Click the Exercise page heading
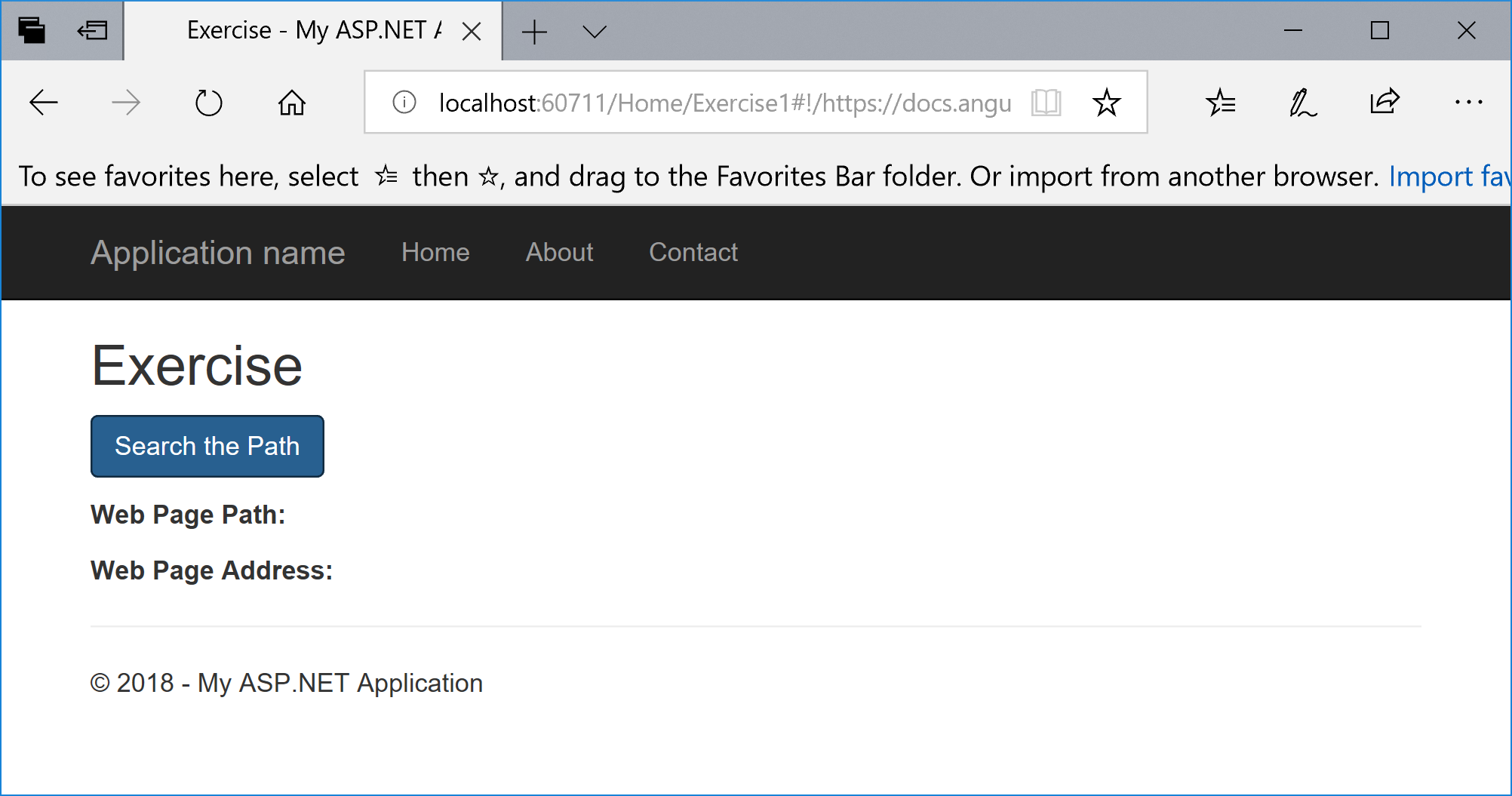The width and height of the screenshot is (1512, 796). 197,366
